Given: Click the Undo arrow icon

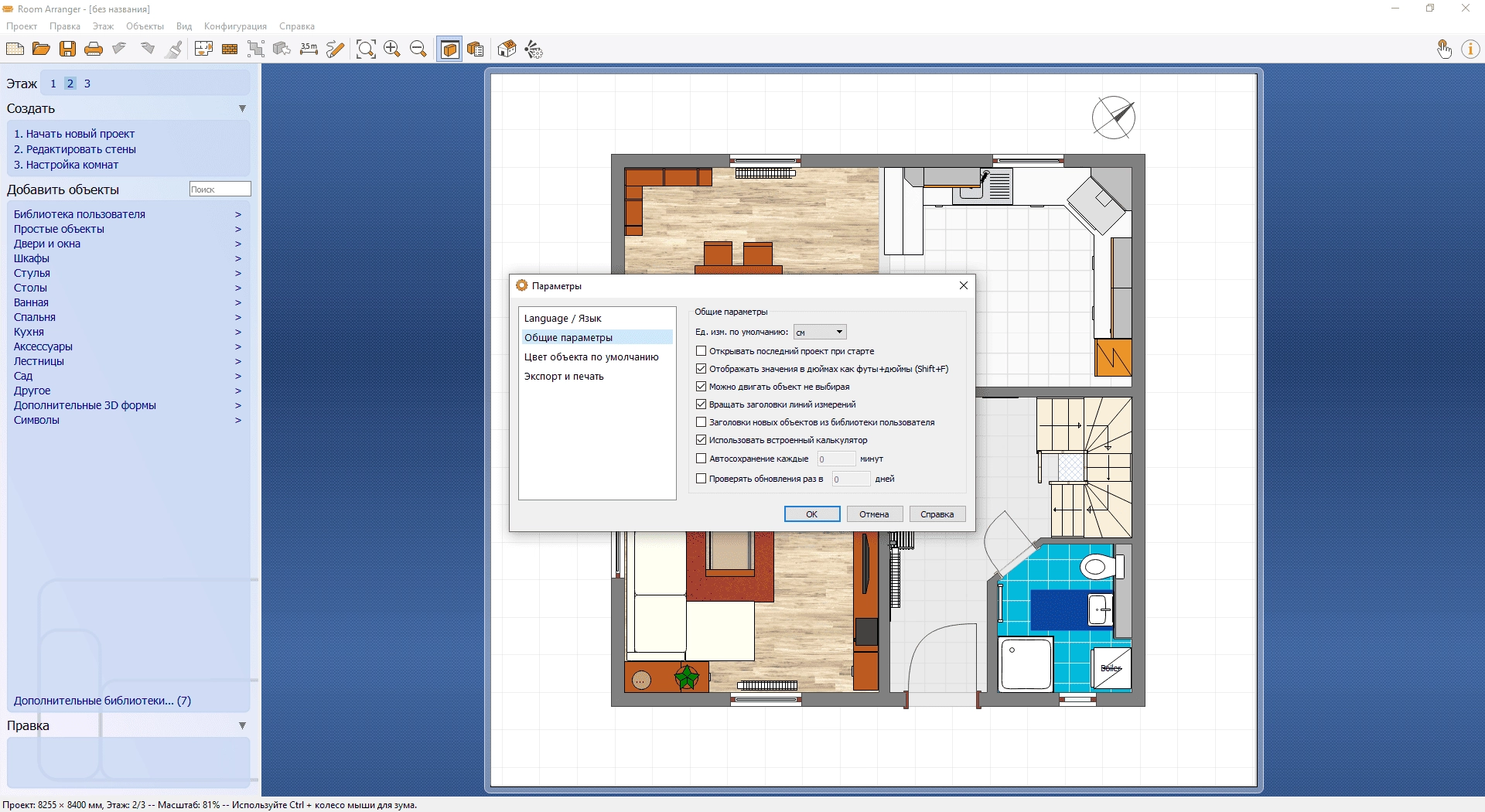Looking at the screenshot, I should (x=120, y=49).
